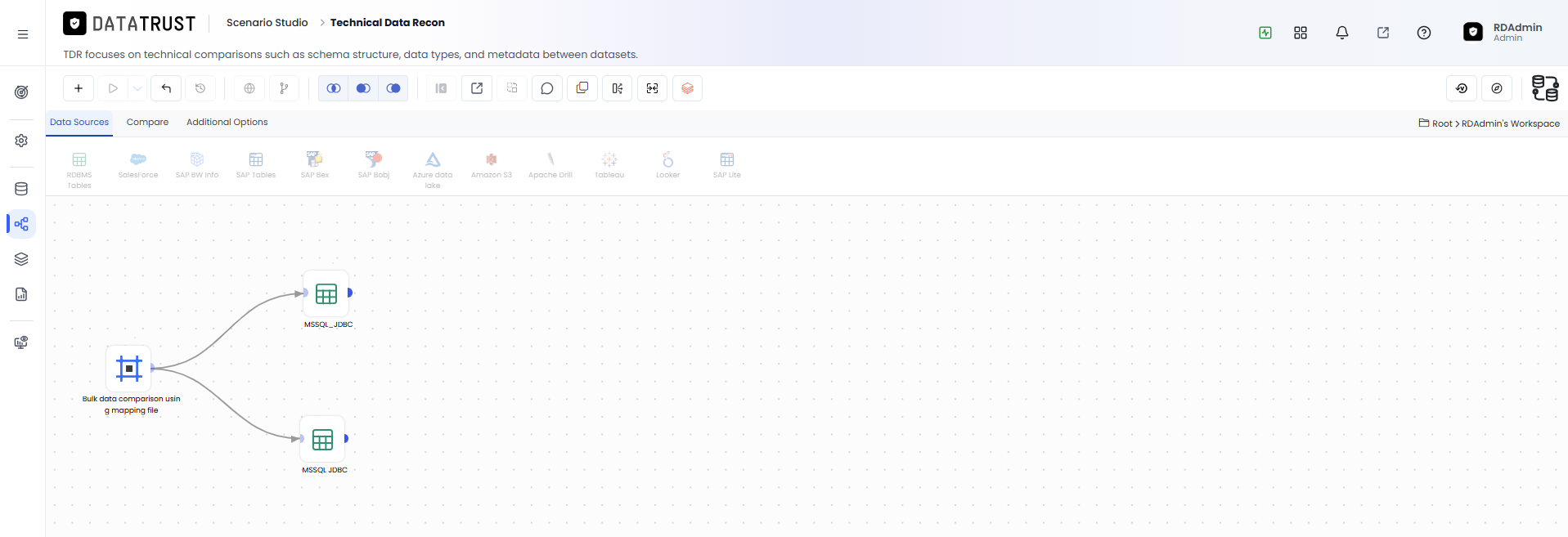
Task: Toggle the right-filled circles join mode
Action: tap(393, 88)
